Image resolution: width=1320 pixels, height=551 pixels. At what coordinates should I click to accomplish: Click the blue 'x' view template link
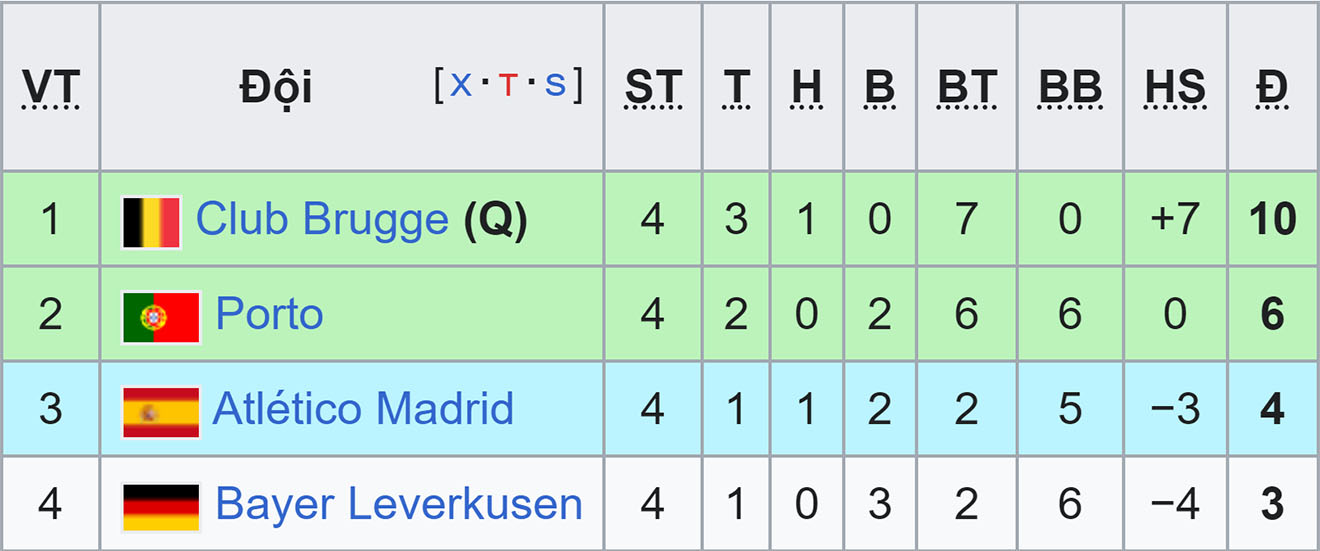(461, 85)
